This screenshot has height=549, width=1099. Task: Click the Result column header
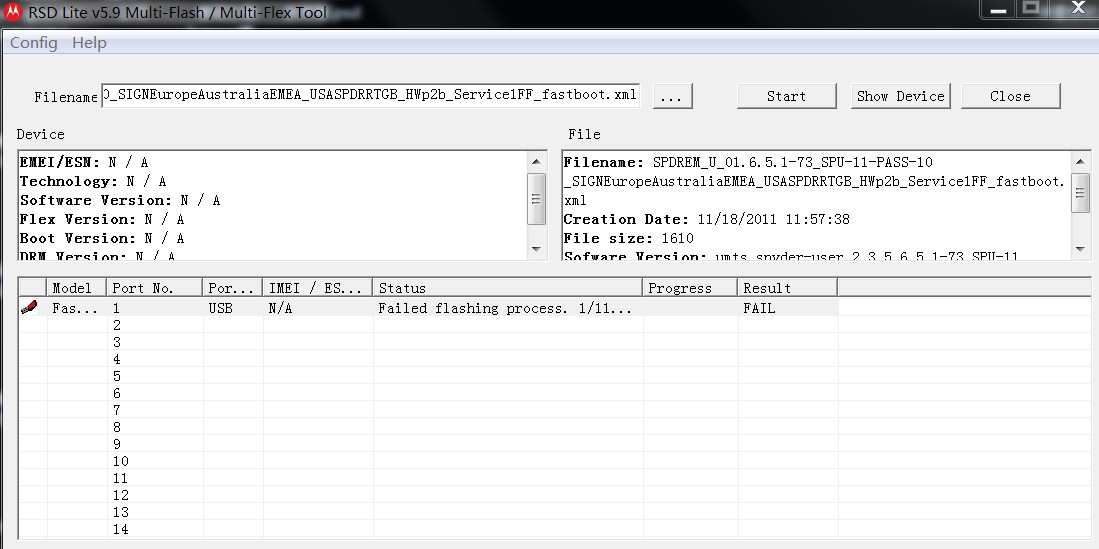click(x=788, y=287)
